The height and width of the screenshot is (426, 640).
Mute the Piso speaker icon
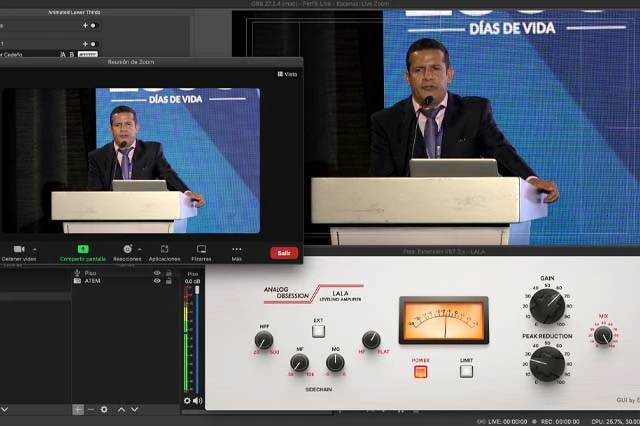point(197,400)
